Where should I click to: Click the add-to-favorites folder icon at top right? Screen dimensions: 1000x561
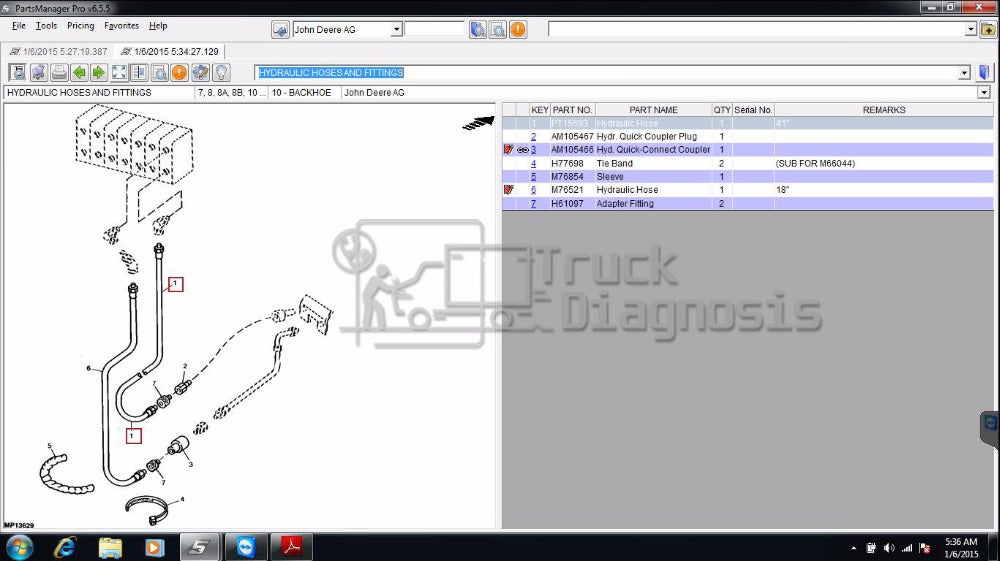point(987,29)
